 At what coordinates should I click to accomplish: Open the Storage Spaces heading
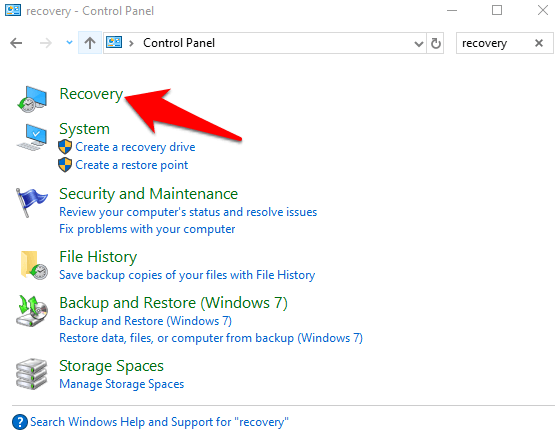(111, 366)
